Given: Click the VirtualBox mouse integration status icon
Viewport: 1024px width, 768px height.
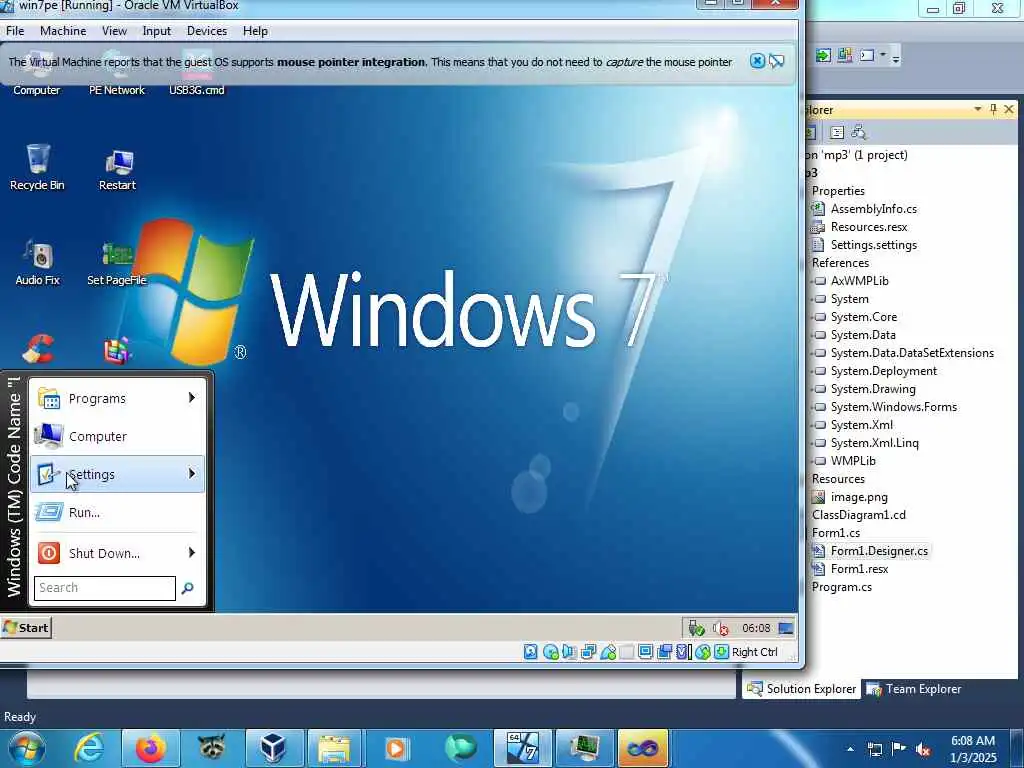Looking at the screenshot, I should [x=703, y=652].
